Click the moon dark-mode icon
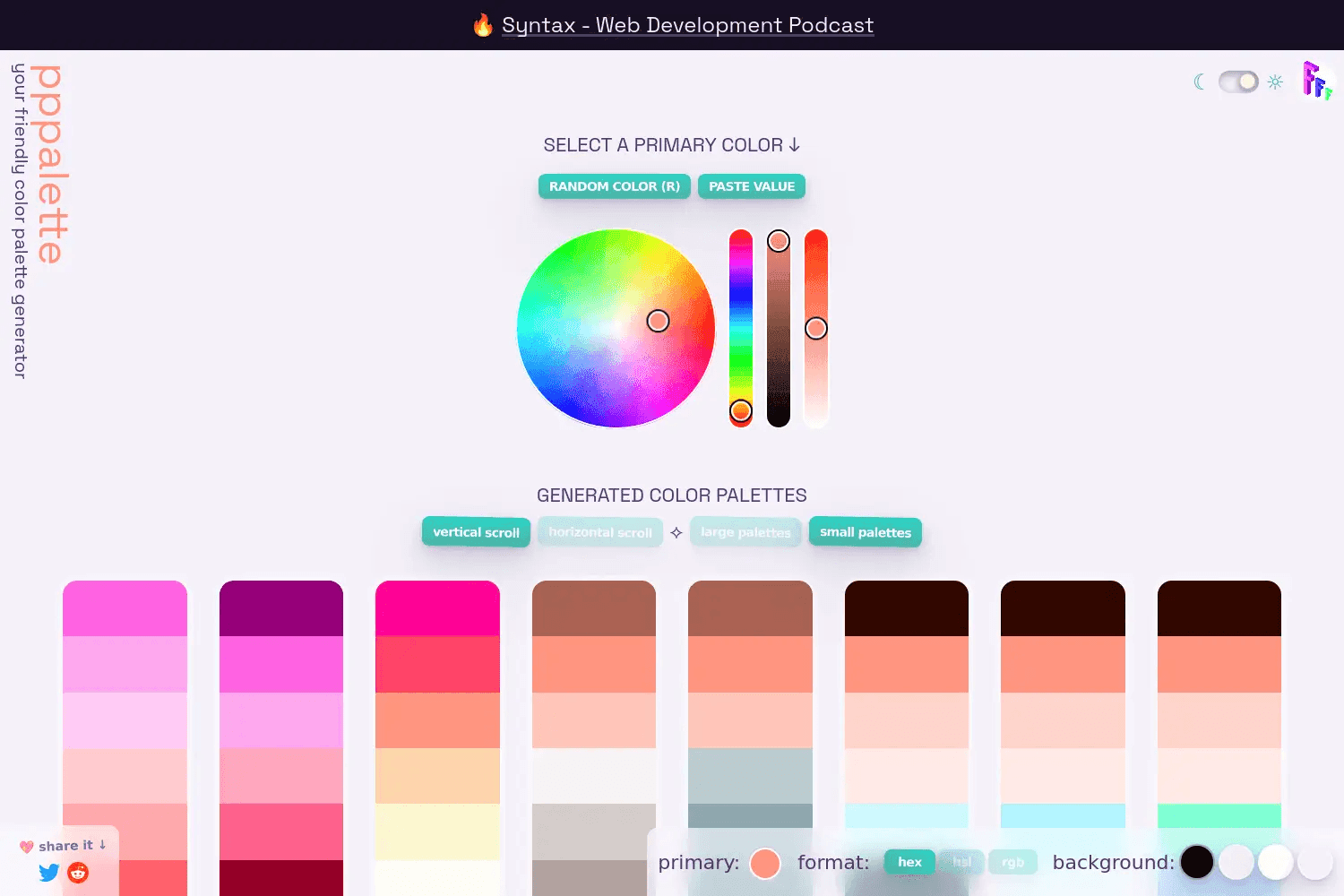This screenshot has width=1344, height=896. pyautogui.click(x=1200, y=82)
